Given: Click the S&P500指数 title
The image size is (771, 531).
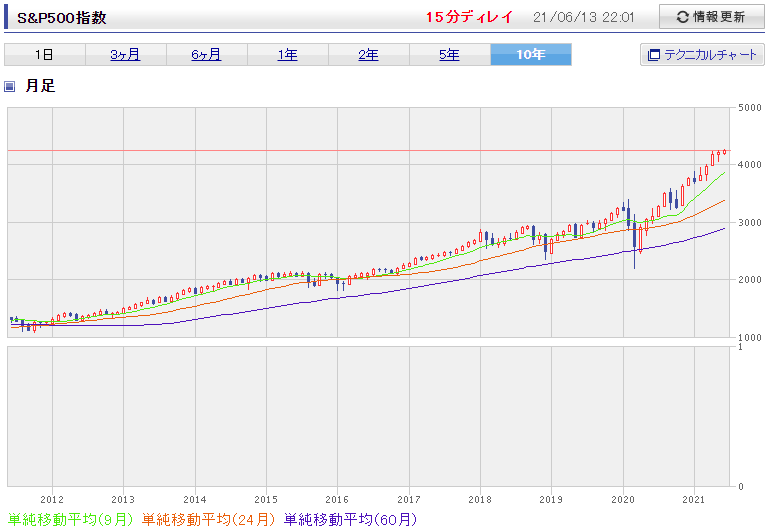Looking at the screenshot, I should point(62,18).
